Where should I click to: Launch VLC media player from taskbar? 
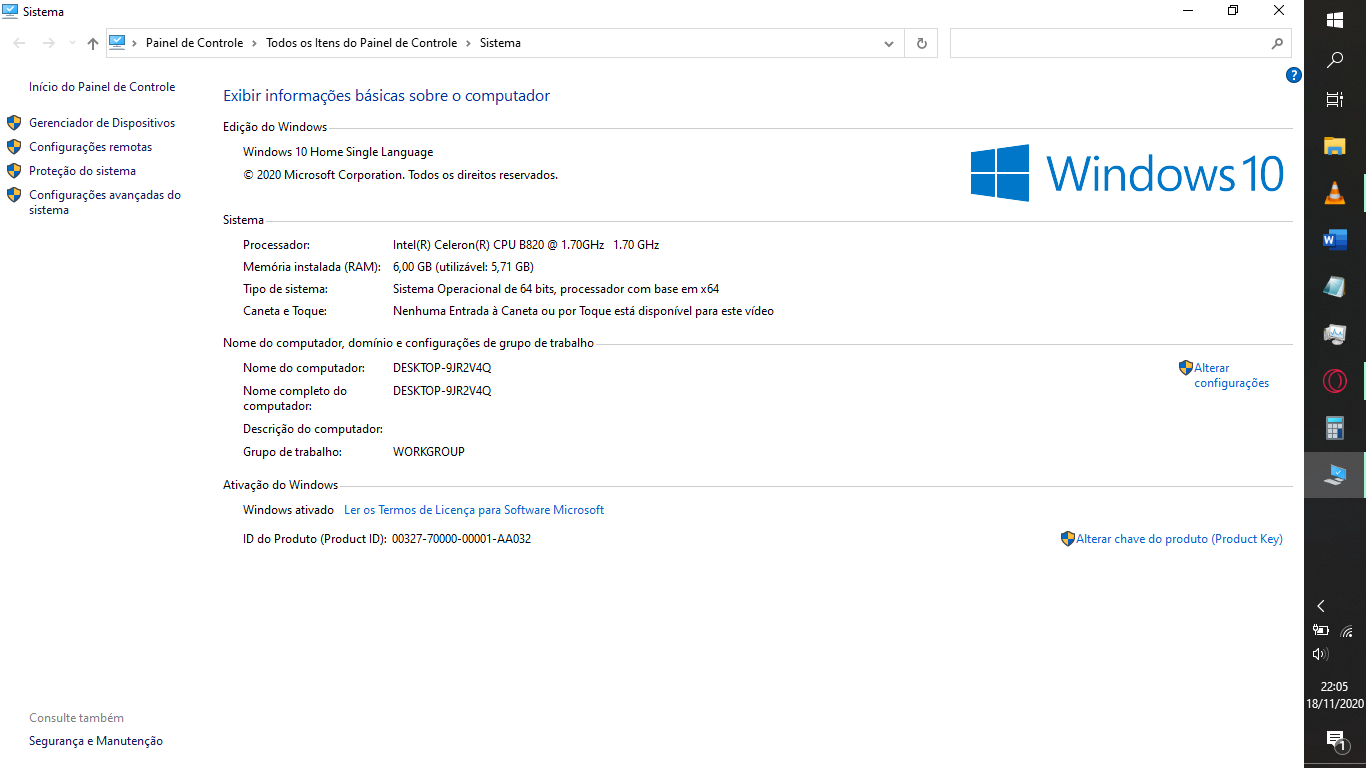(x=1335, y=193)
